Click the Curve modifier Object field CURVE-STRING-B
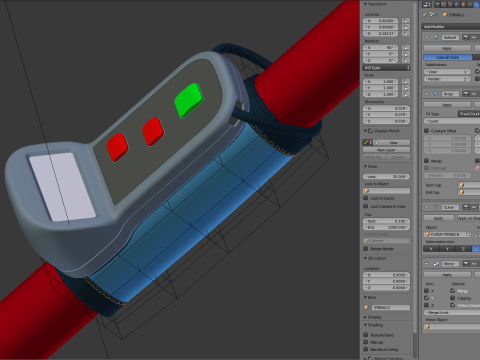Image resolution: width=480 pixels, height=360 pixels. (447, 234)
